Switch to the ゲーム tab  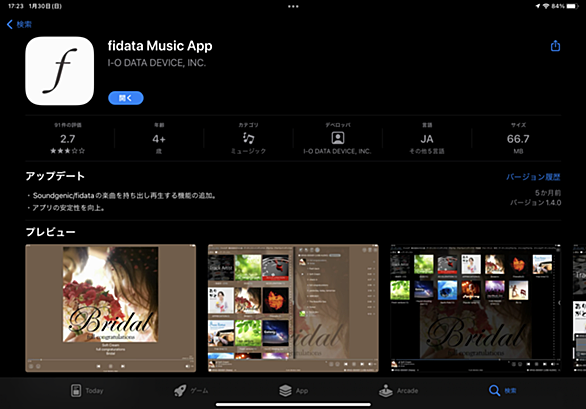coord(191,391)
